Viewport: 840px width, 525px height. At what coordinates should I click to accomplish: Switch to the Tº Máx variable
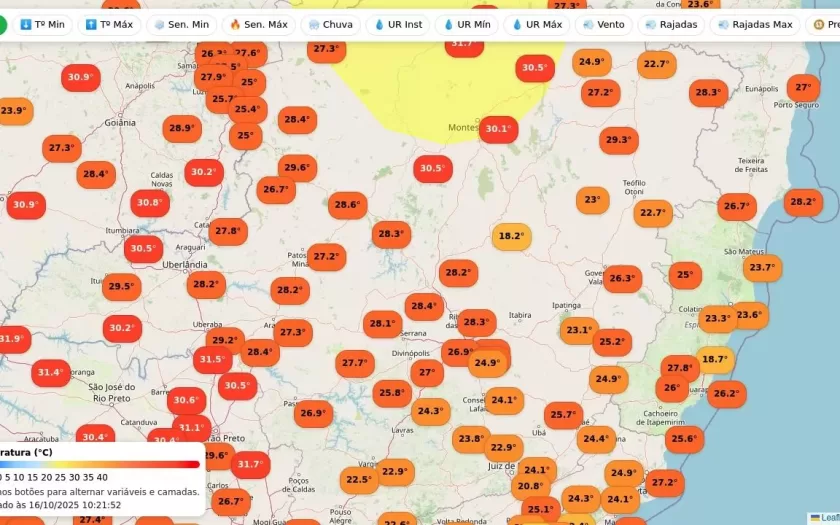coord(109,24)
